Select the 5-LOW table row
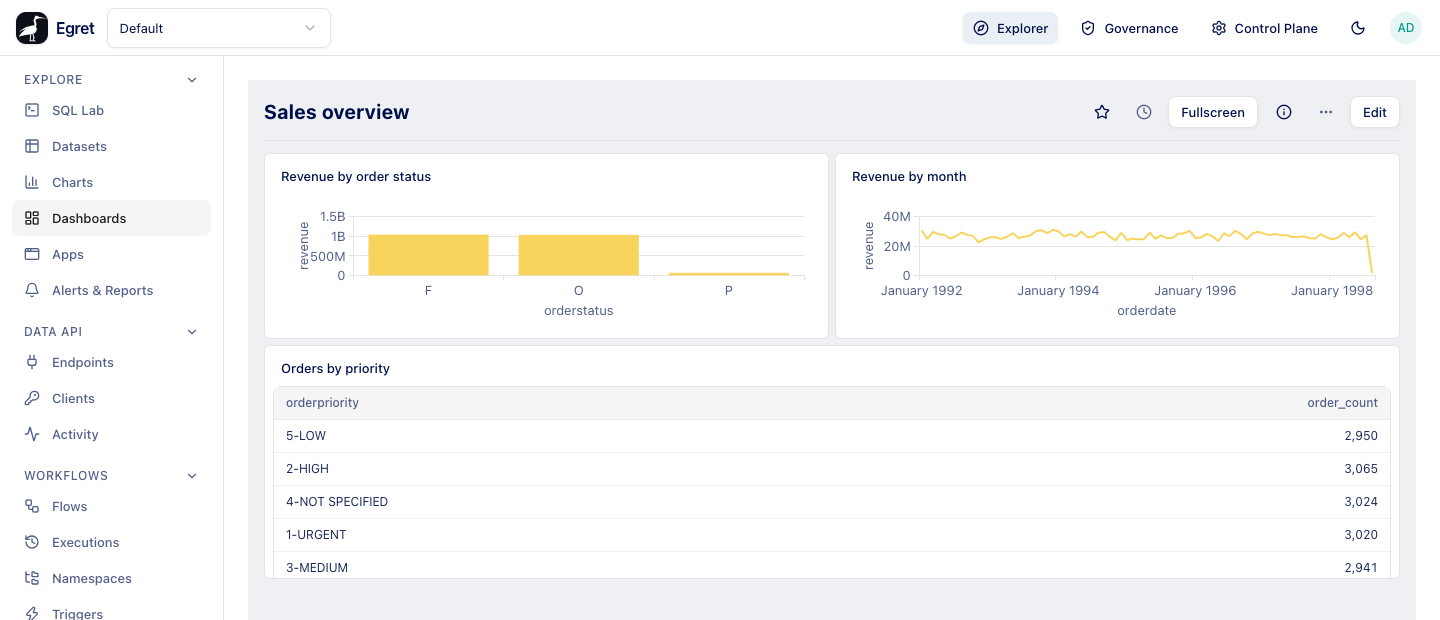Viewport: 1440px width, 620px height. [x=832, y=436]
